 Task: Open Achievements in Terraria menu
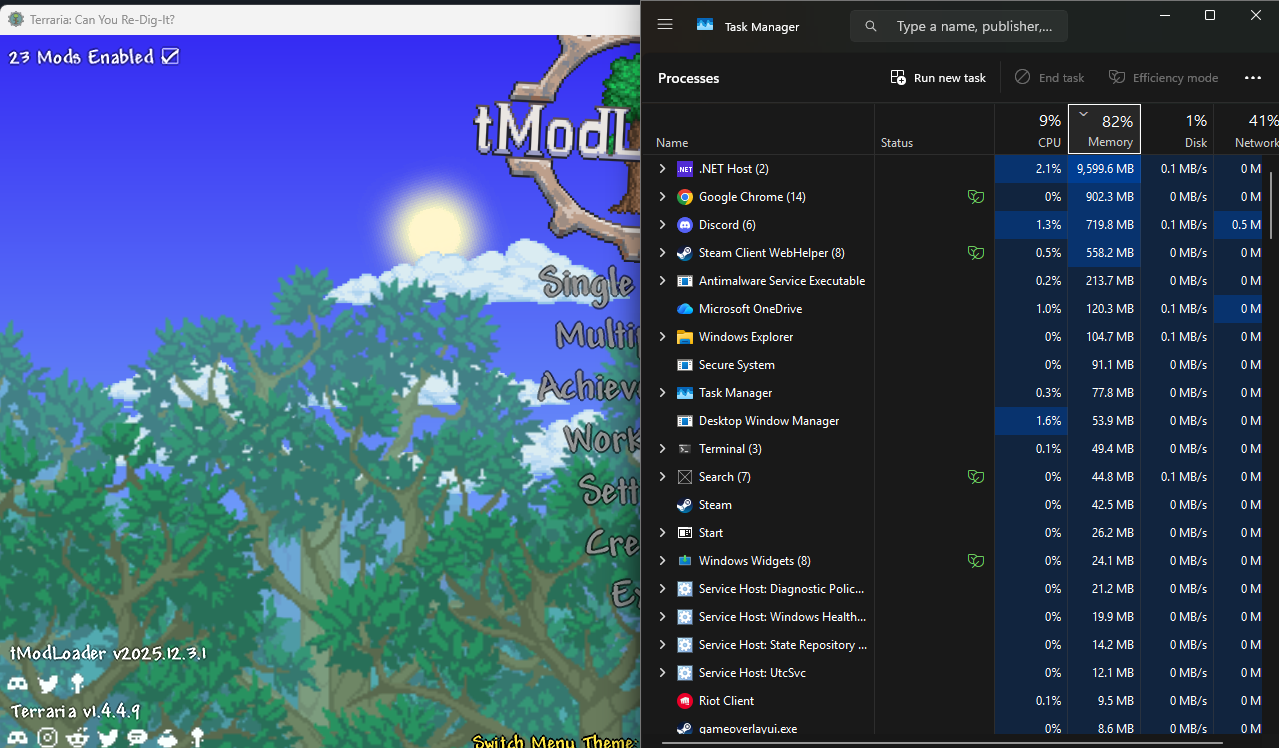589,385
